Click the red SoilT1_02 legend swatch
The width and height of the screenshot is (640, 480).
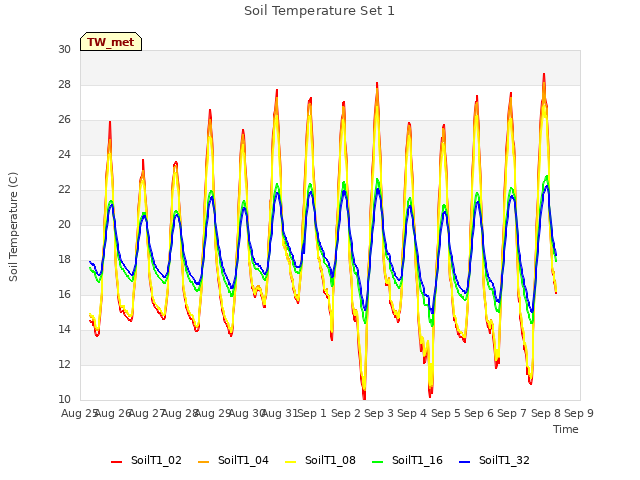pos(116,462)
